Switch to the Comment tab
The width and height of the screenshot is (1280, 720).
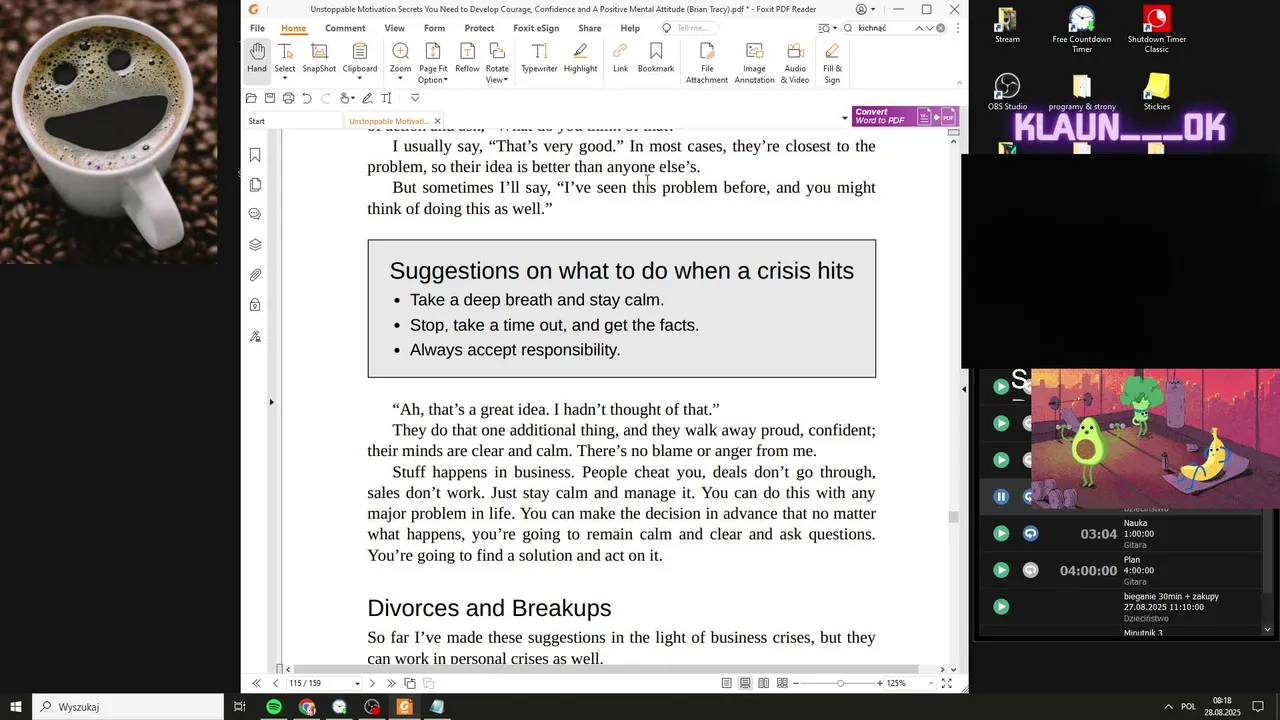coord(345,28)
